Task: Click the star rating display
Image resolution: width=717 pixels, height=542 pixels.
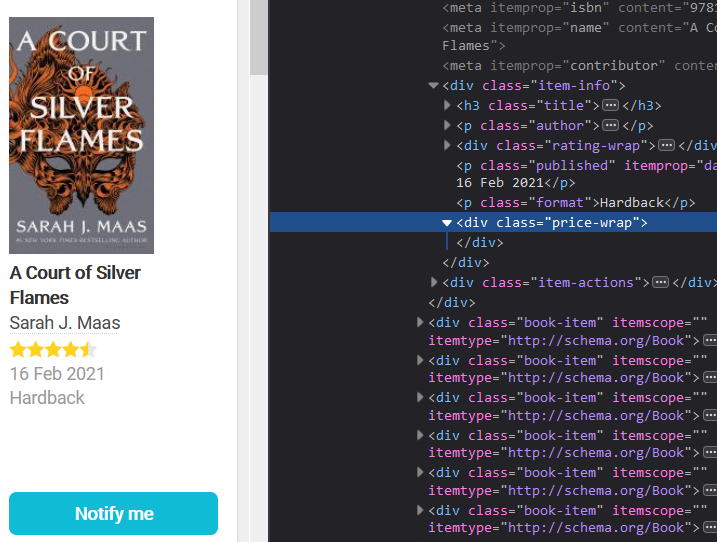Action: coord(53,350)
